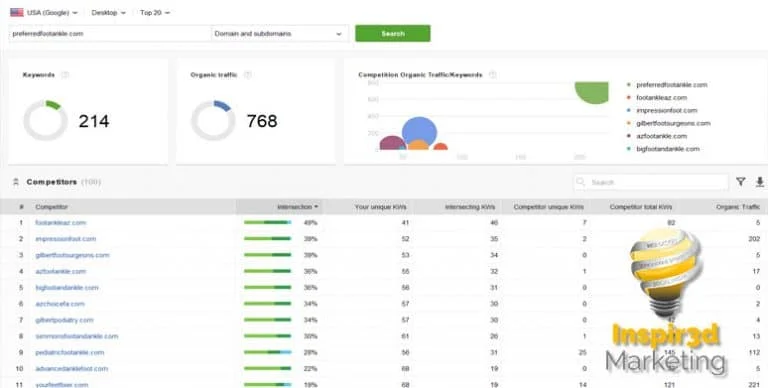Open gilbertfootsurgeons.com competitor link
768x388 pixels.
tap(72, 255)
